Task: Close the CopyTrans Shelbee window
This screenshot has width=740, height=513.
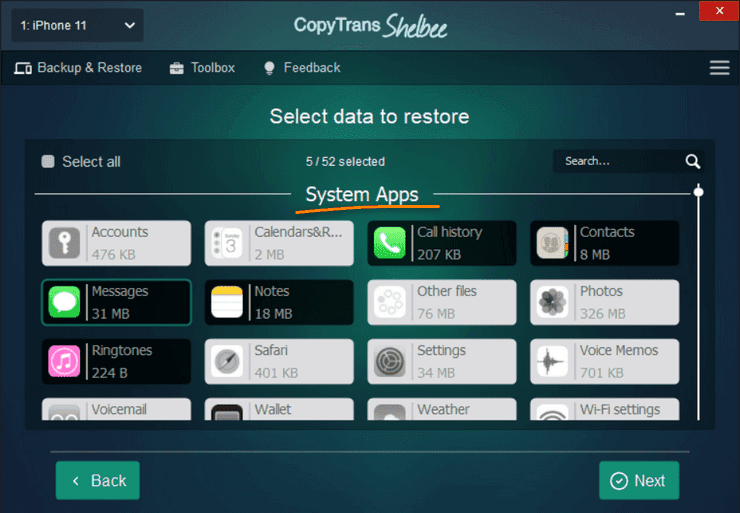Action: point(719,10)
